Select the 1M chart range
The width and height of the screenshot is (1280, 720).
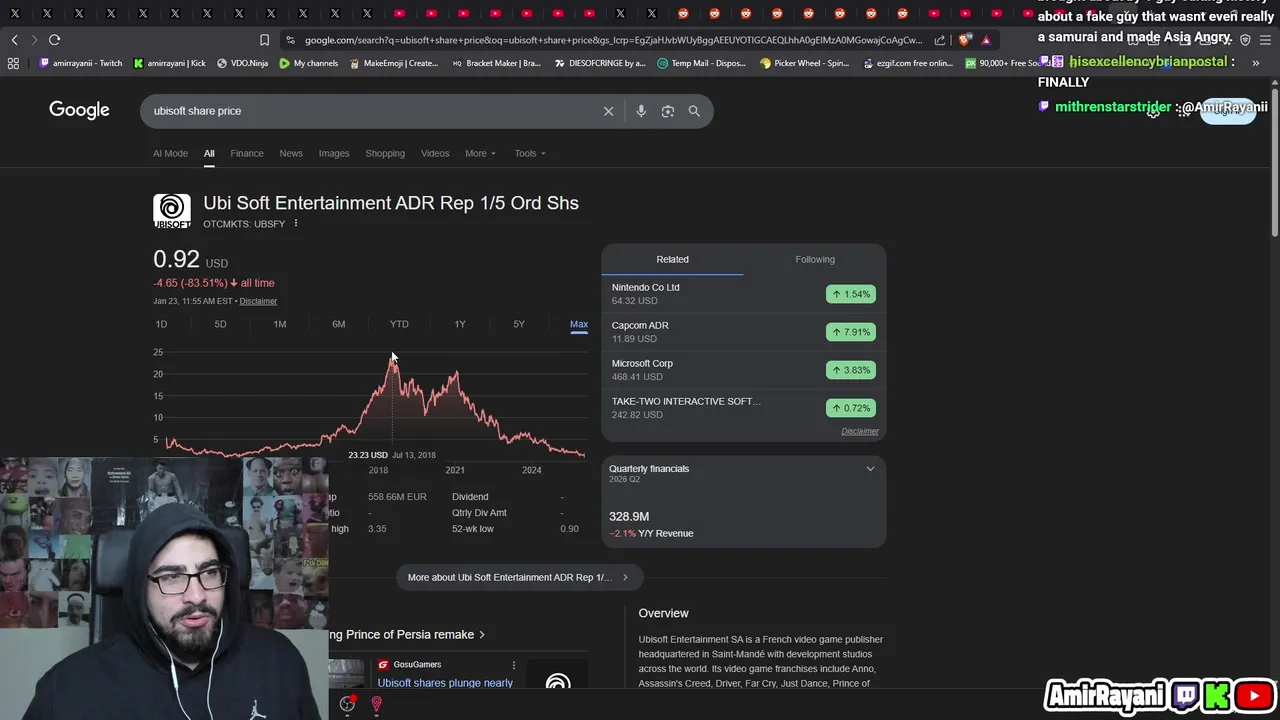click(280, 324)
